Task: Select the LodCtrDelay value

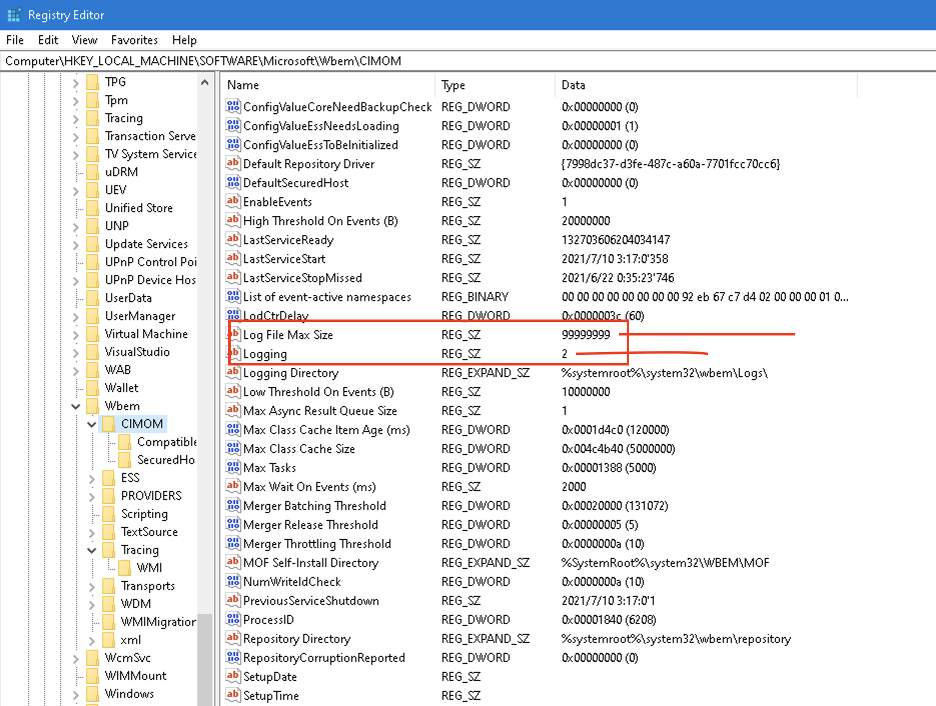Action: click(276, 316)
